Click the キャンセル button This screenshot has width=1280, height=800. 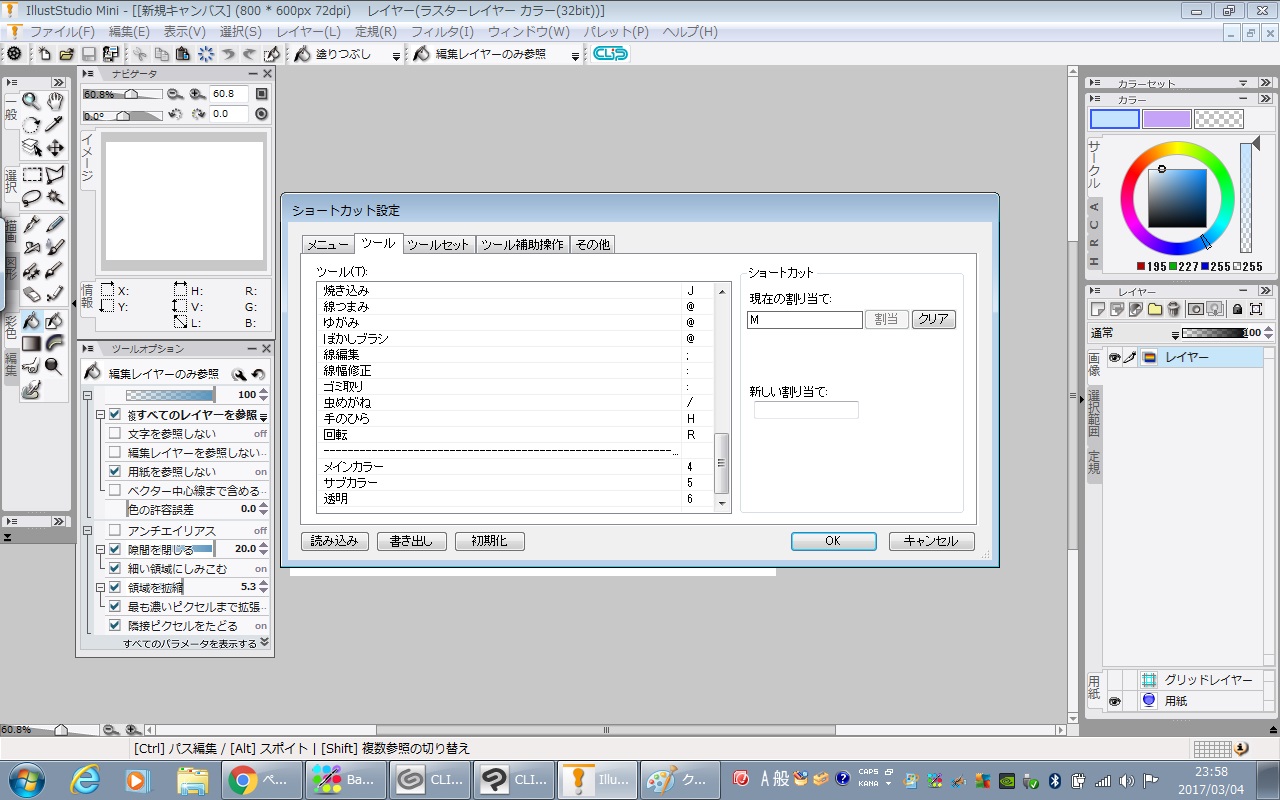pyautogui.click(x=931, y=541)
